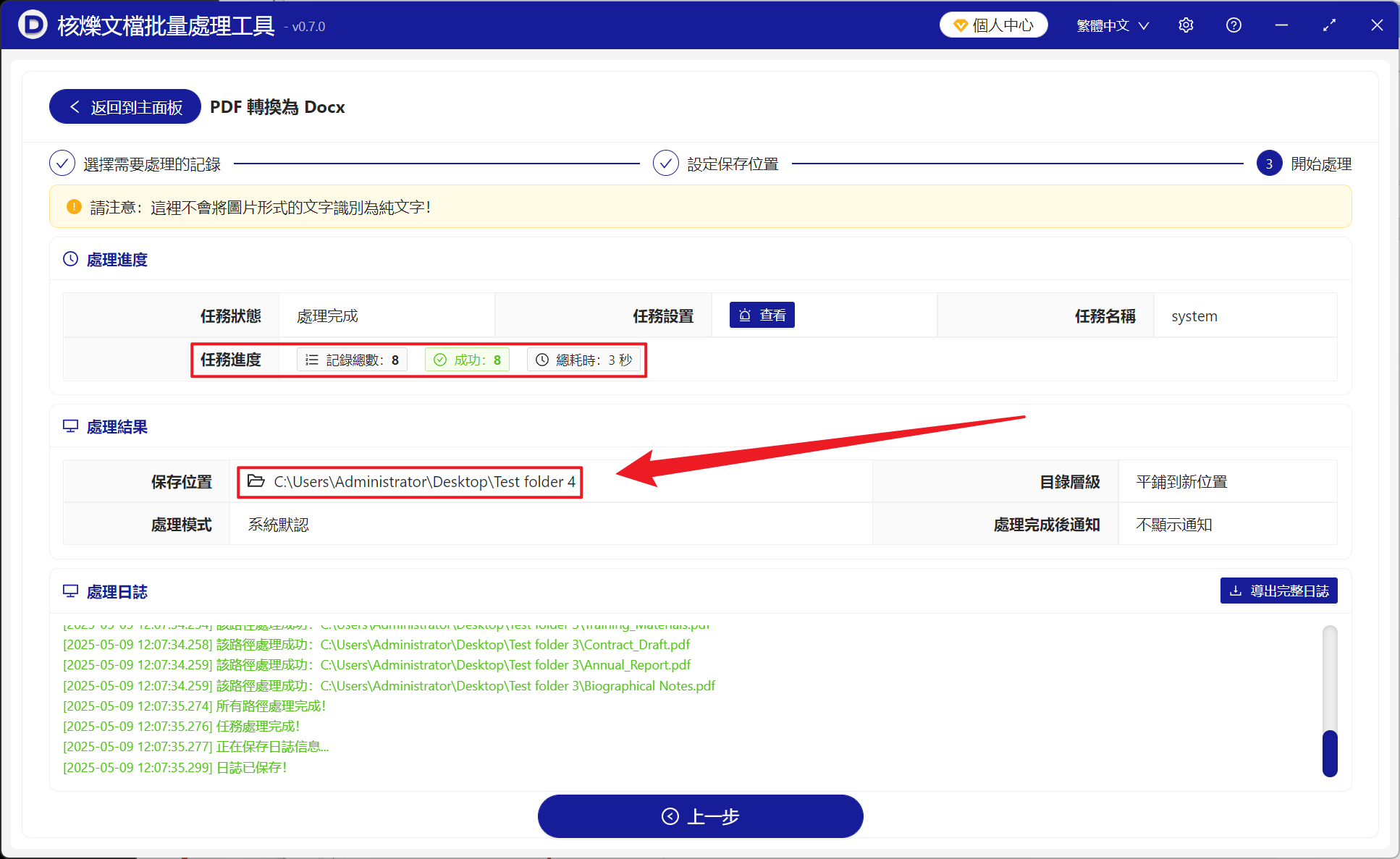
Task: Expand the 繁體中文 language dropdown
Action: point(1113,25)
